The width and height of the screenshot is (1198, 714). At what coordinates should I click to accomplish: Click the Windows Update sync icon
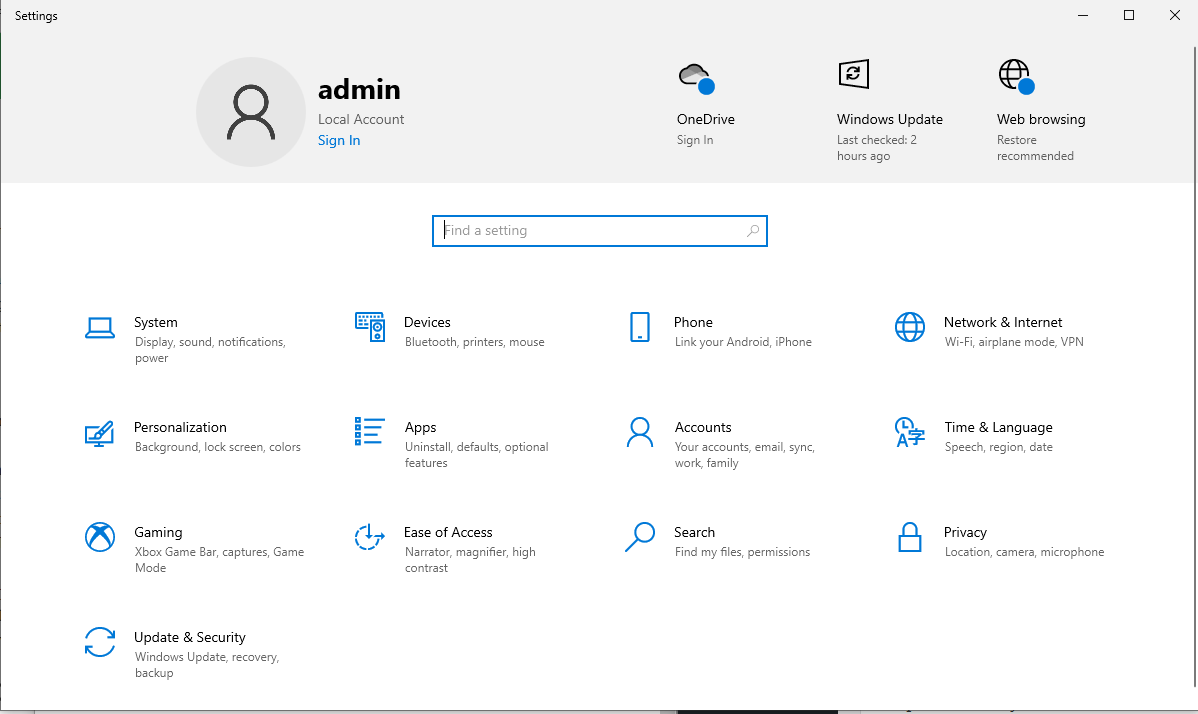pyautogui.click(x=853, y=74)
